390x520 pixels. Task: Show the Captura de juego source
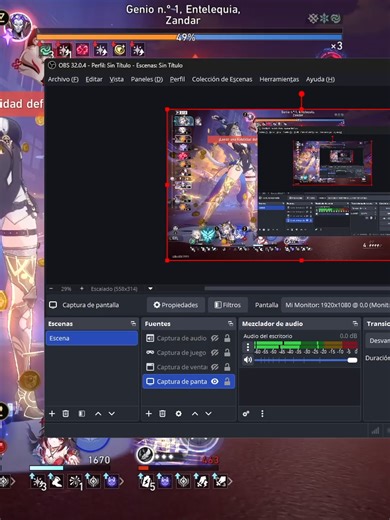pyautogui.click(x=215, y=353)
